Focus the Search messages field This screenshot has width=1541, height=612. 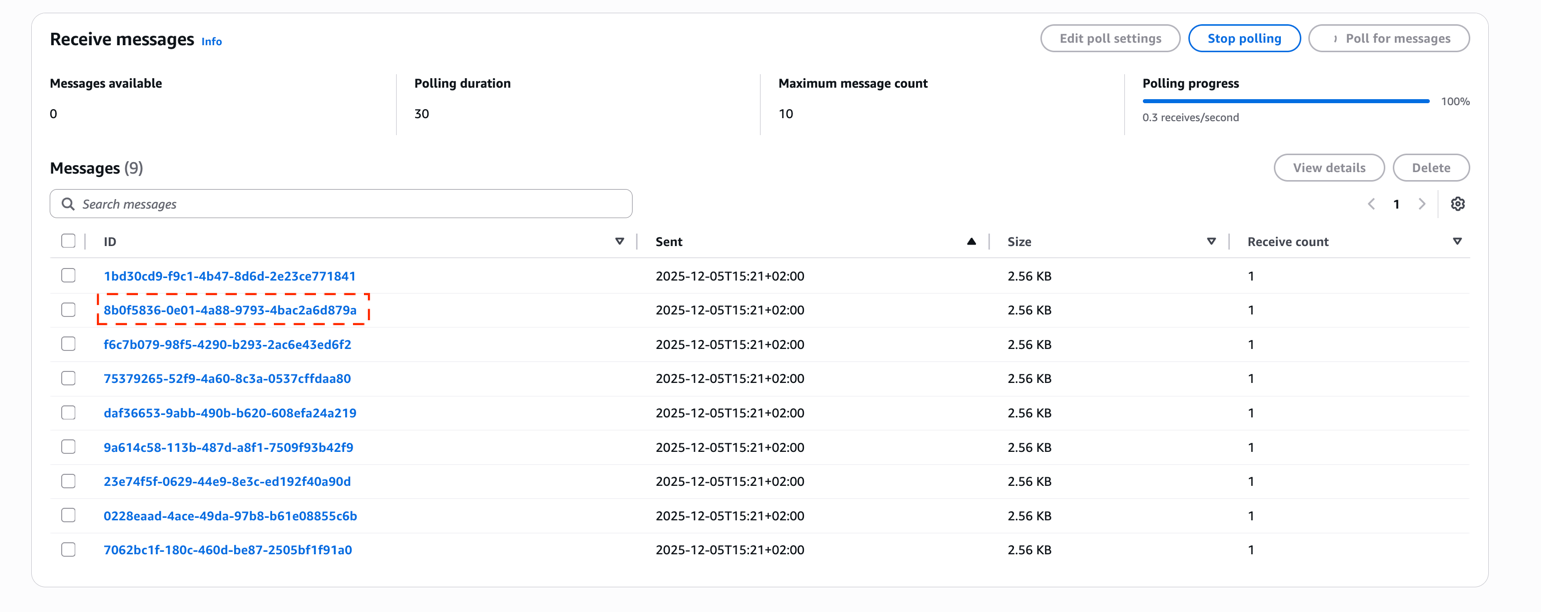(x=350, y=204)
